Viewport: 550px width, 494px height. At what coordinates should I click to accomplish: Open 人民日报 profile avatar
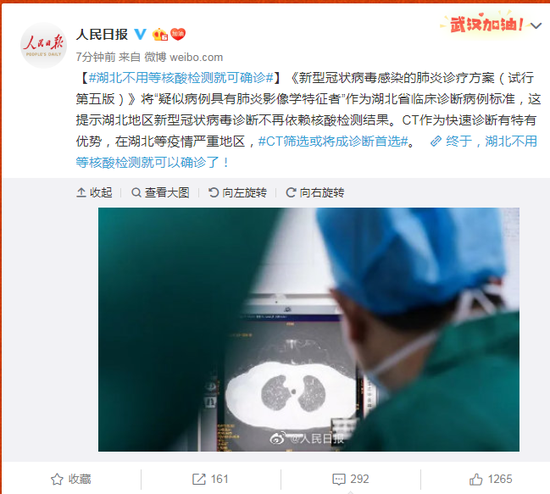[43, 46]
